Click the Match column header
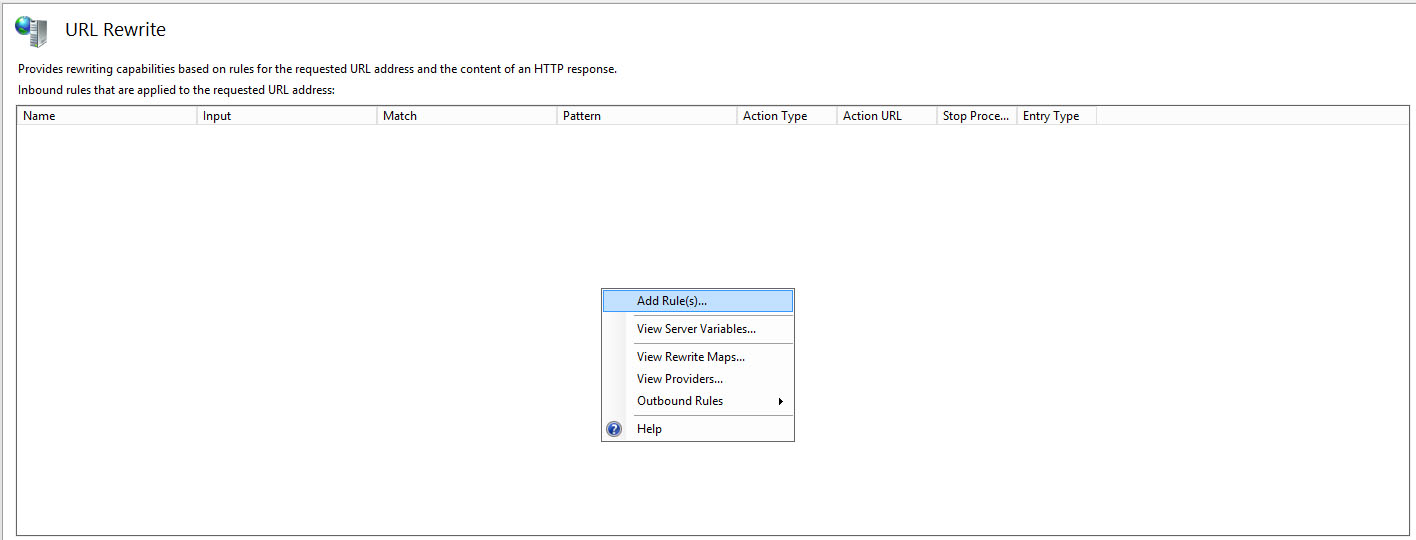 (467, 116)
